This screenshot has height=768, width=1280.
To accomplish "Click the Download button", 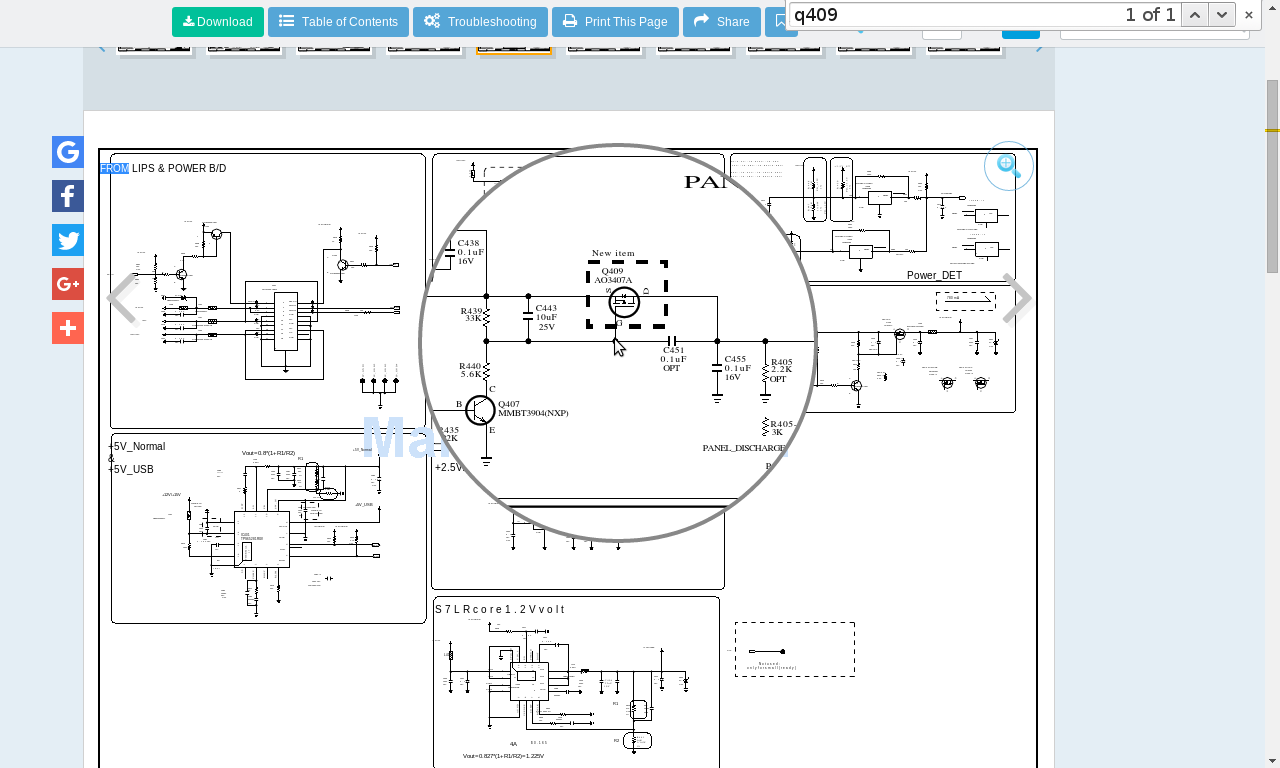I will [218, 22].
